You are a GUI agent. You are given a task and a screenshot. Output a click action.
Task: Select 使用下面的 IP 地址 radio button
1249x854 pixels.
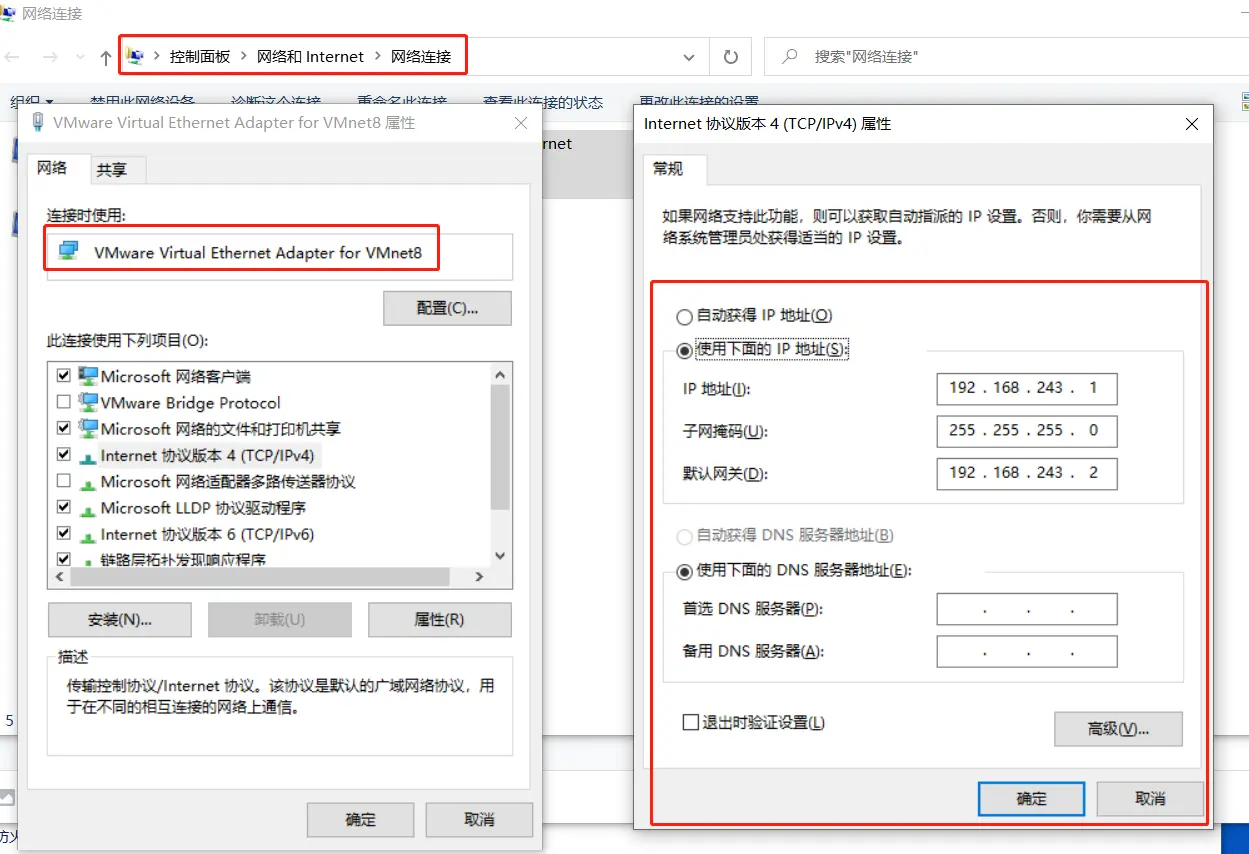pos(685,350)
